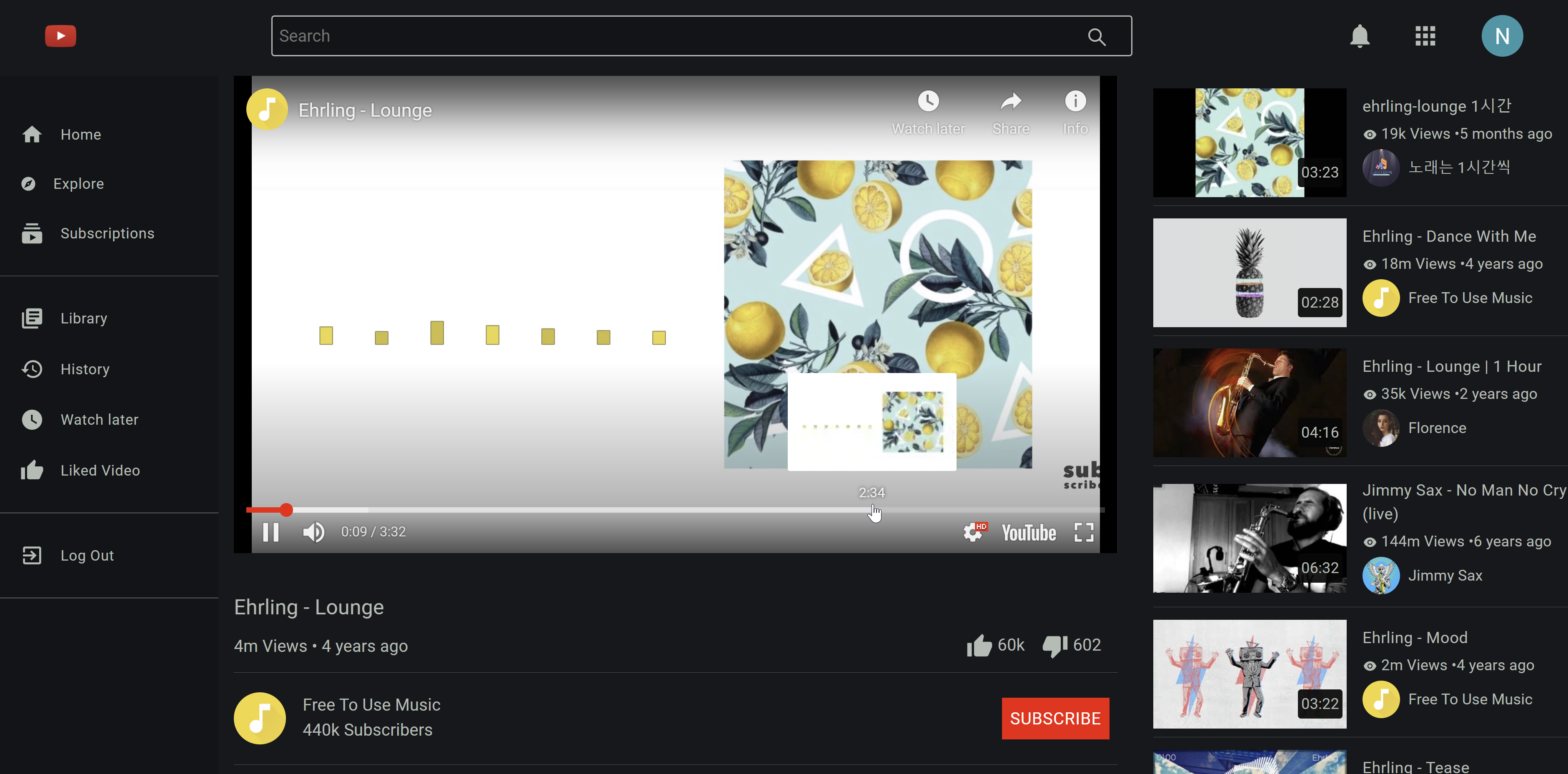
Task: Open the ehrling-lounge 1시간 title
Action: click(x=1436, y=106)
